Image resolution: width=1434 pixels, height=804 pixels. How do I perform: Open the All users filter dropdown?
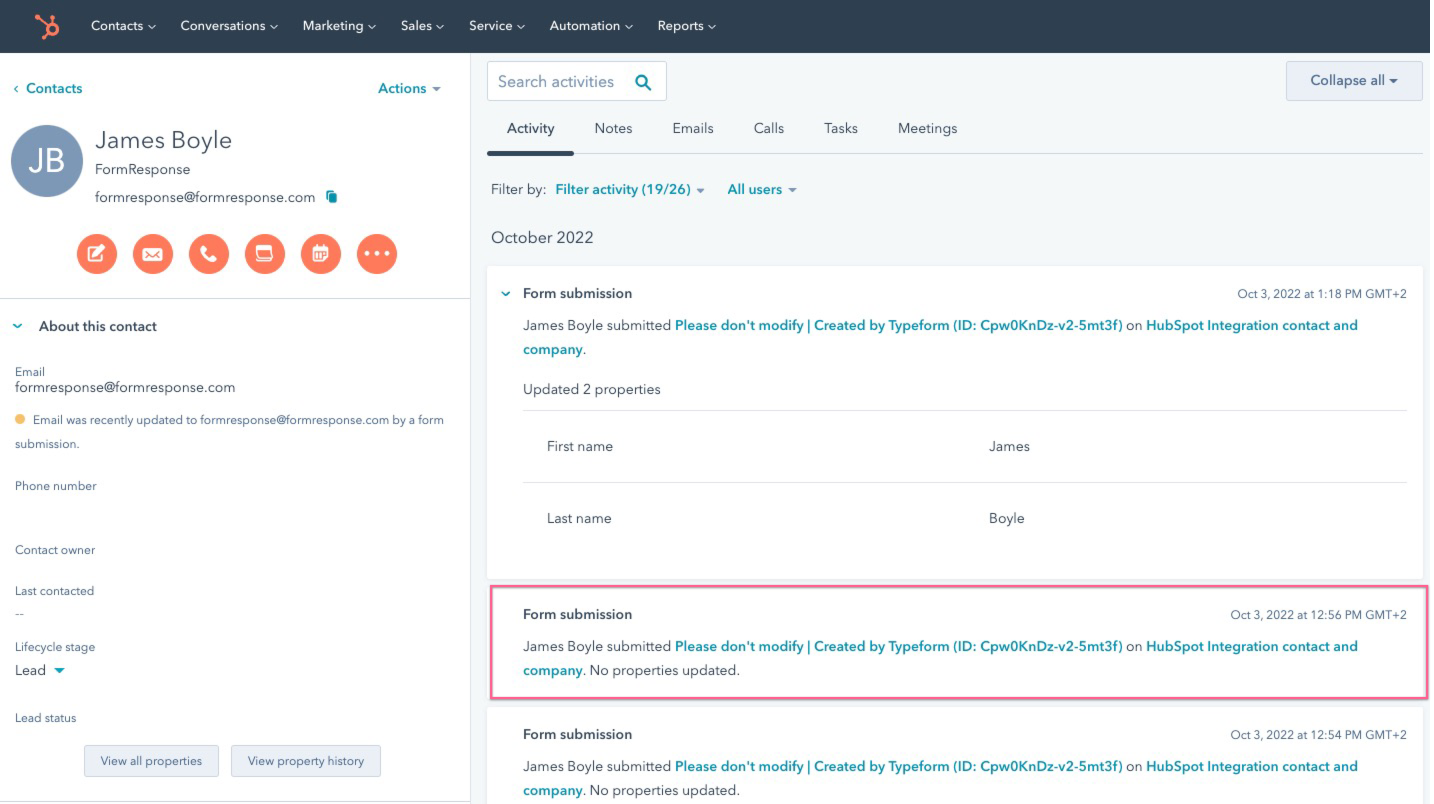pos(761,189)
